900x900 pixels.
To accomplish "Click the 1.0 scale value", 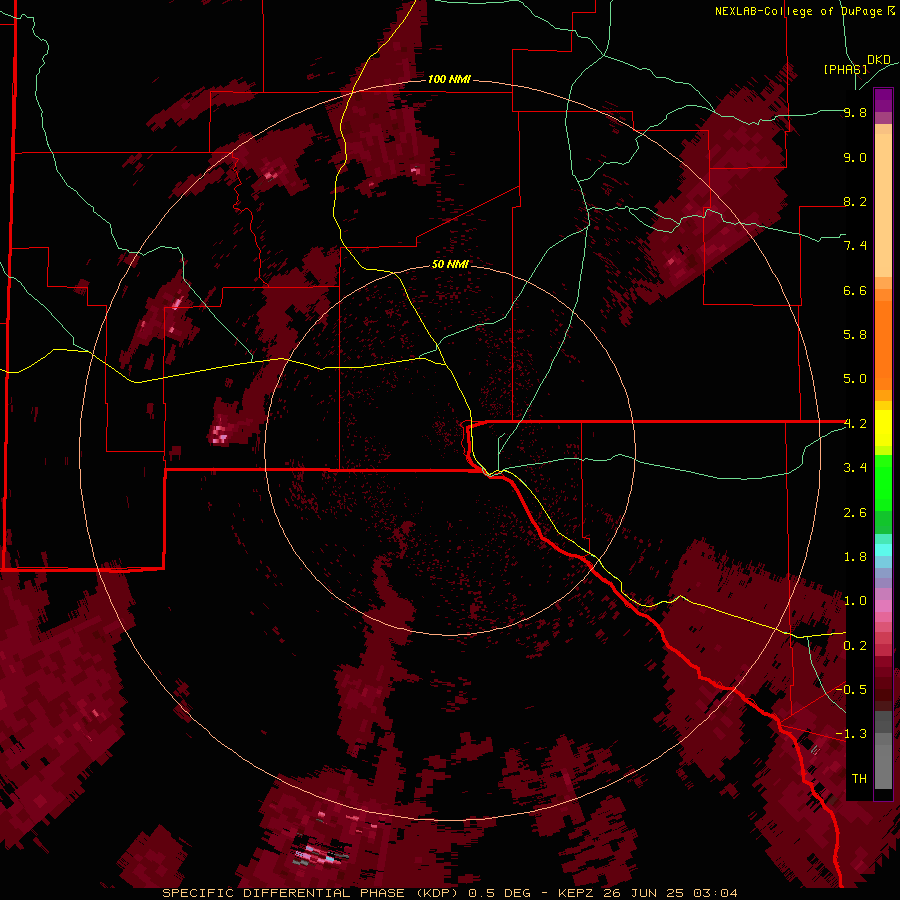I will click(855, 601).
